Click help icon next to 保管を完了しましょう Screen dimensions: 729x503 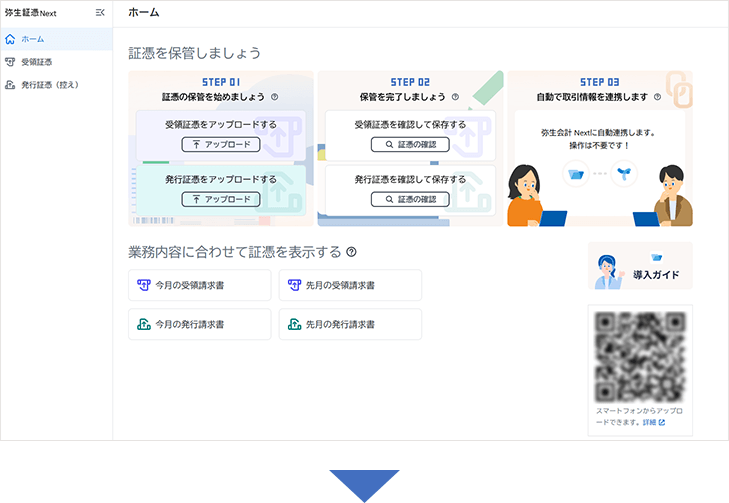click(x=455, y=97)
